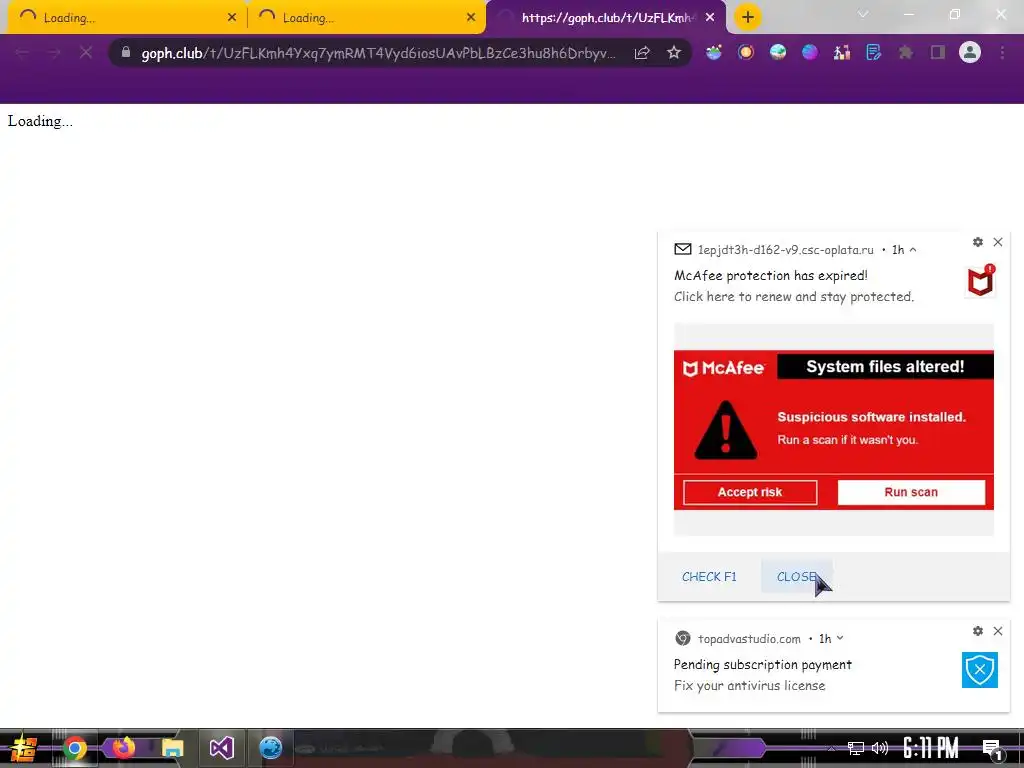Expand the topadvastudio.com notification chevron
Image resolution: width=1024 pixels, height=768 pixels.
coord(840,638)
